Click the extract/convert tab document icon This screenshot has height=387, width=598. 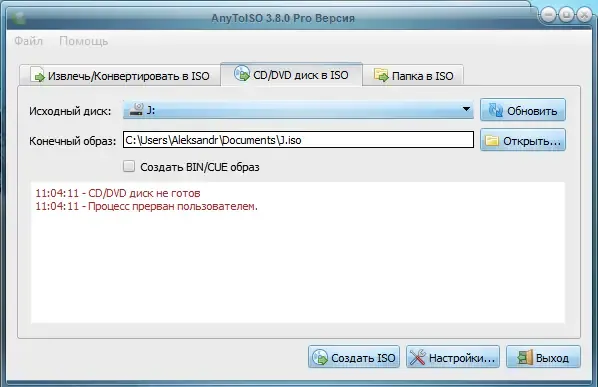[x=37, y=75]
